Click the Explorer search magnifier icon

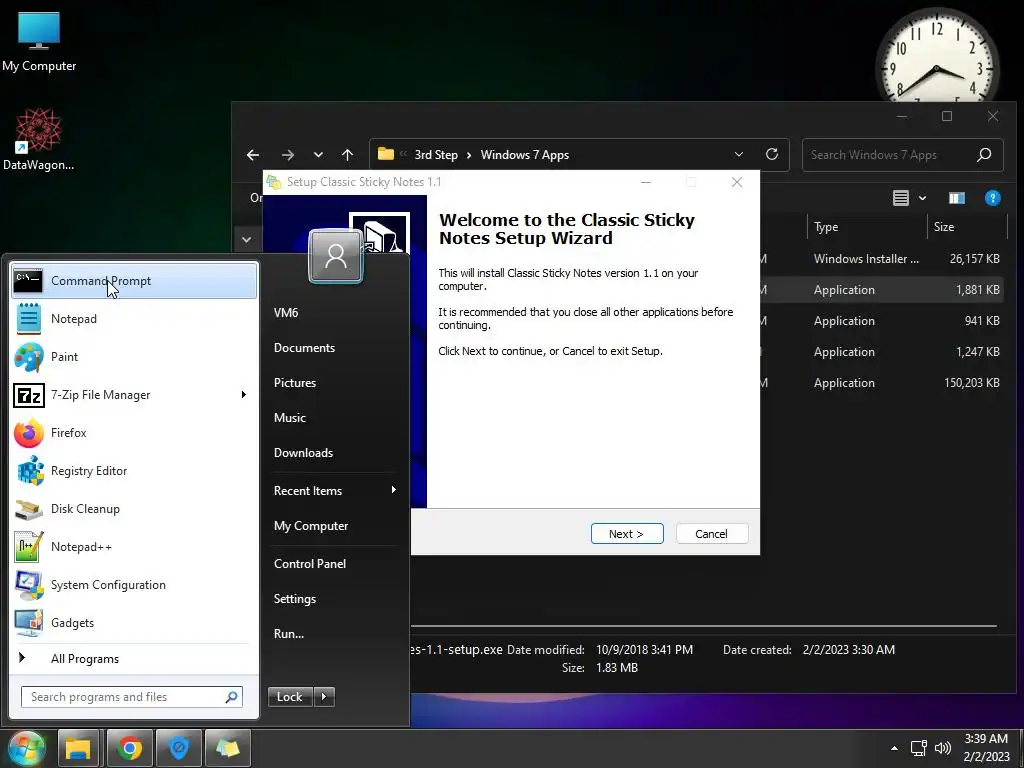pyautogui.click(x=984, y=155)
